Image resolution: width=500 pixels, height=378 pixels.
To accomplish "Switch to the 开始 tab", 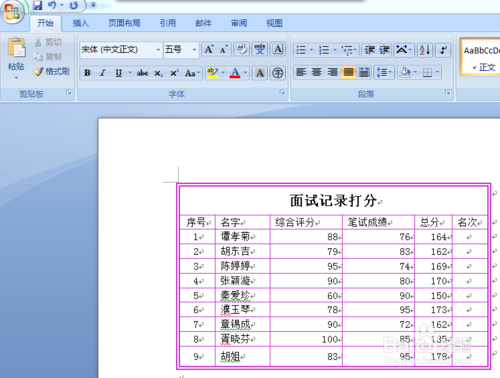I will pos(45,23).
